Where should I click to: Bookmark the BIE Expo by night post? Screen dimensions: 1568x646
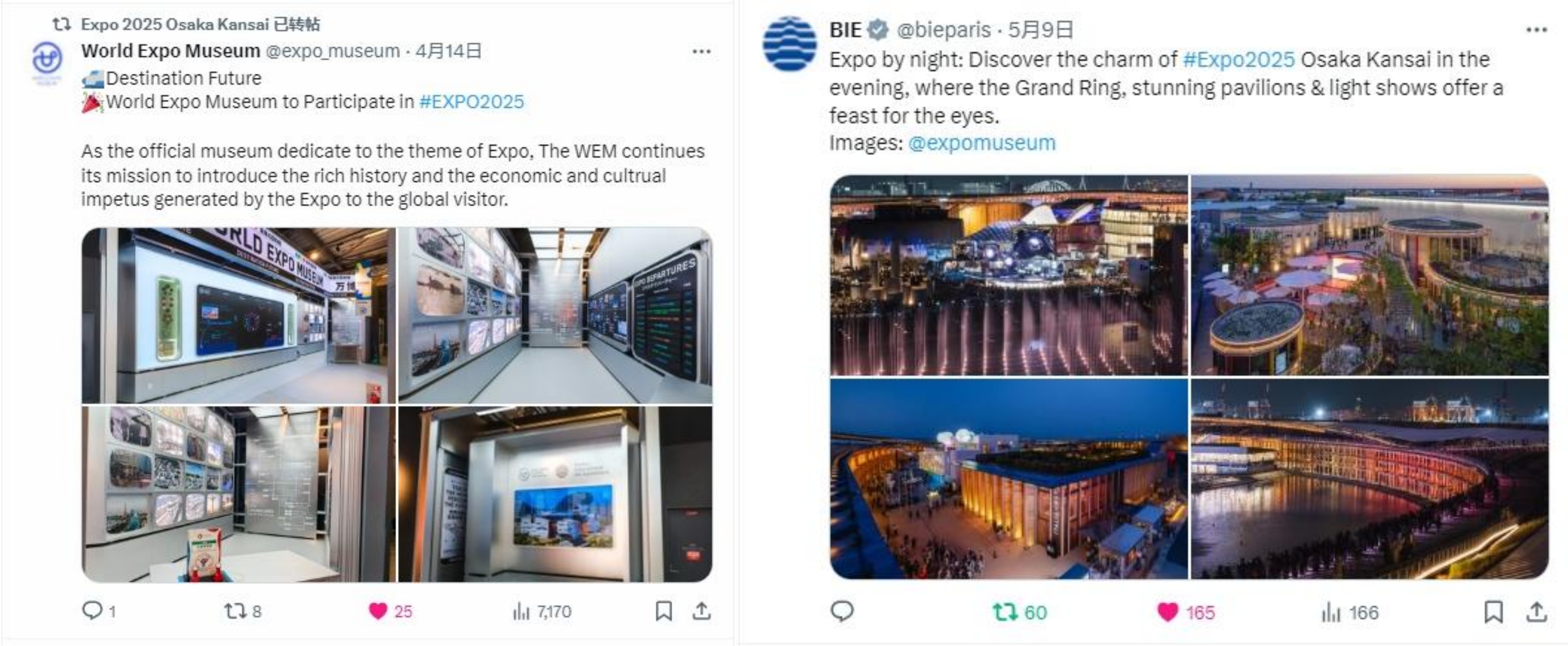pyautogui.click(x=1494, y=612)
